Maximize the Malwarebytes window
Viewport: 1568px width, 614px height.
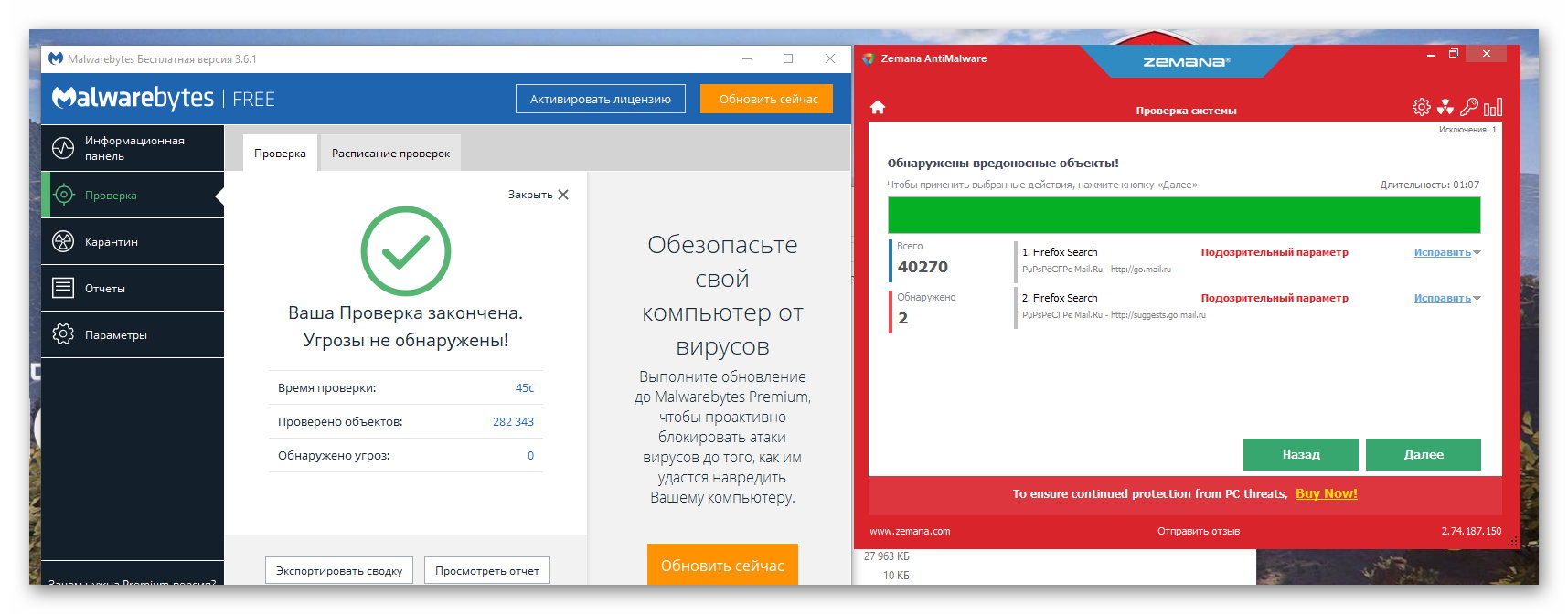pyautogui.click(x=788, y=58)
